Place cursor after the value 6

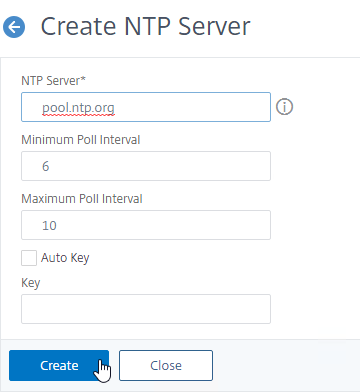coord(50,166)
